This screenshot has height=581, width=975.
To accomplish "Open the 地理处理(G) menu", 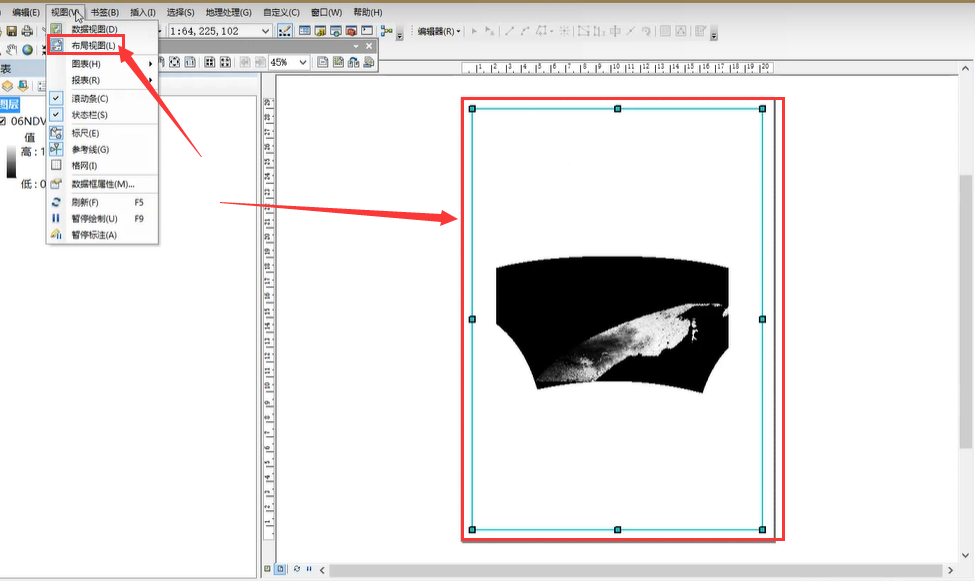I will point(228,12).
